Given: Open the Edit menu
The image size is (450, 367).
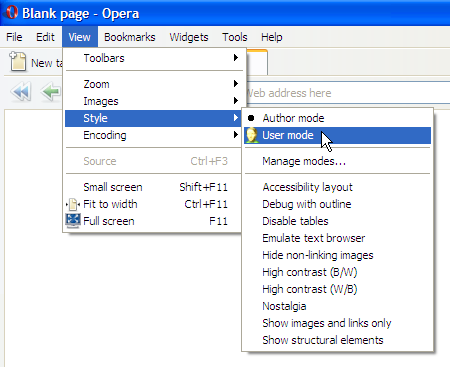Looking at the screenshot, I should (45, 37).
